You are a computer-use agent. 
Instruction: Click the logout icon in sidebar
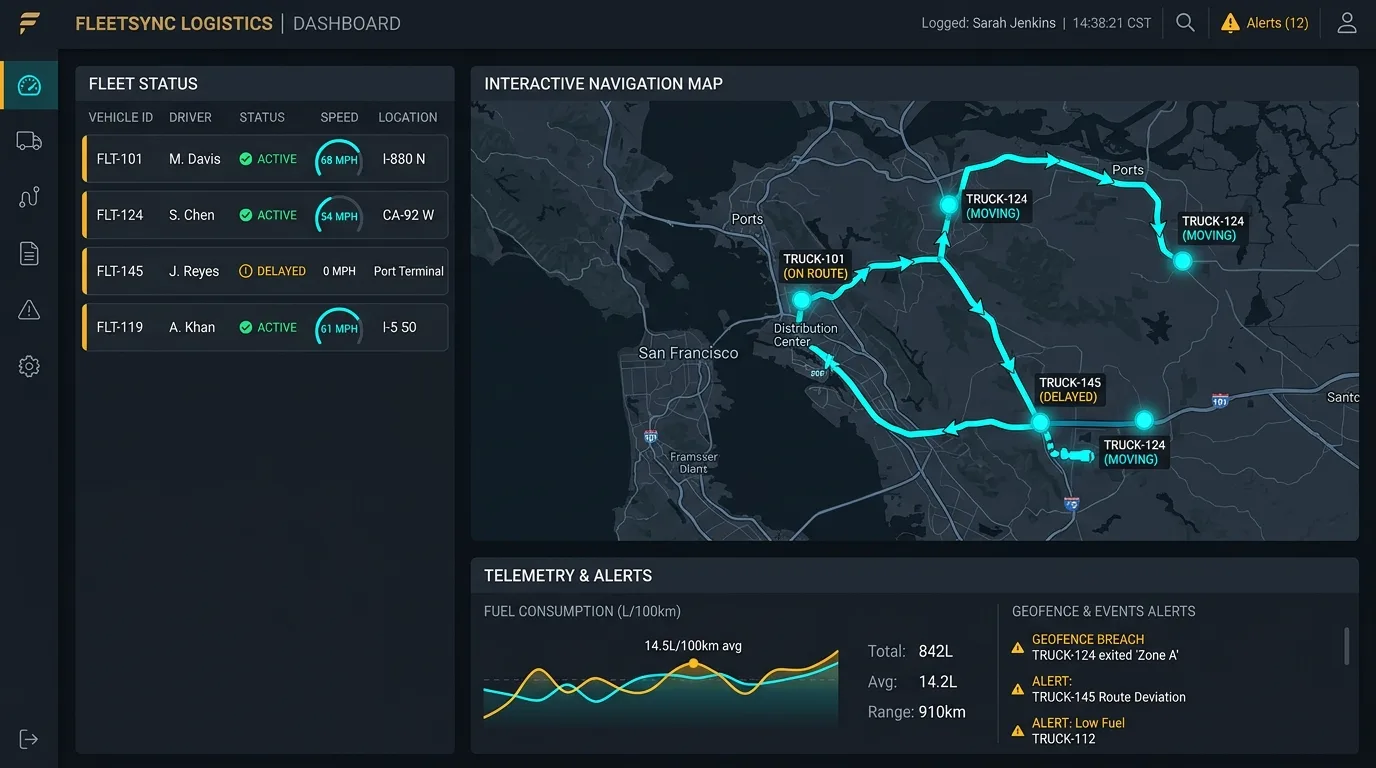click(29, 739)
